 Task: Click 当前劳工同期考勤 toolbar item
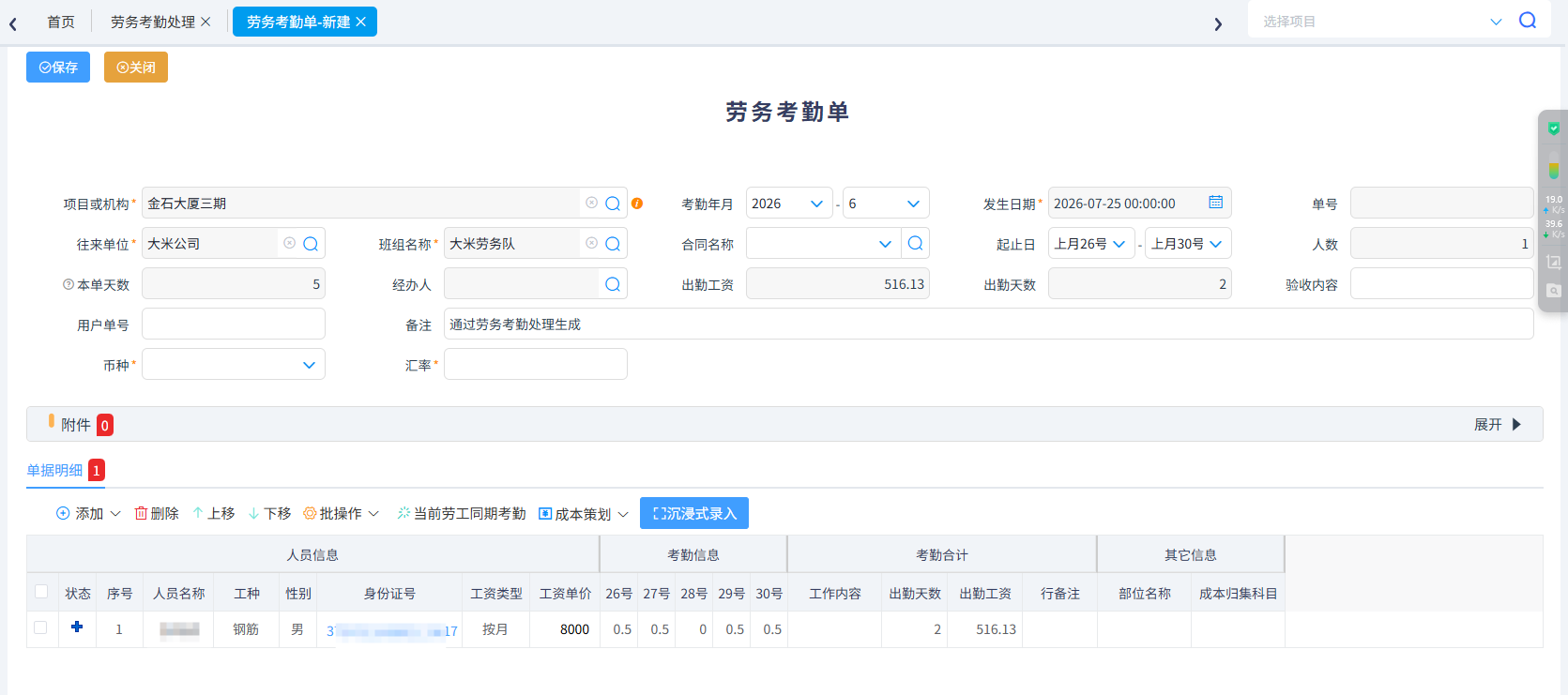point(461,513)
